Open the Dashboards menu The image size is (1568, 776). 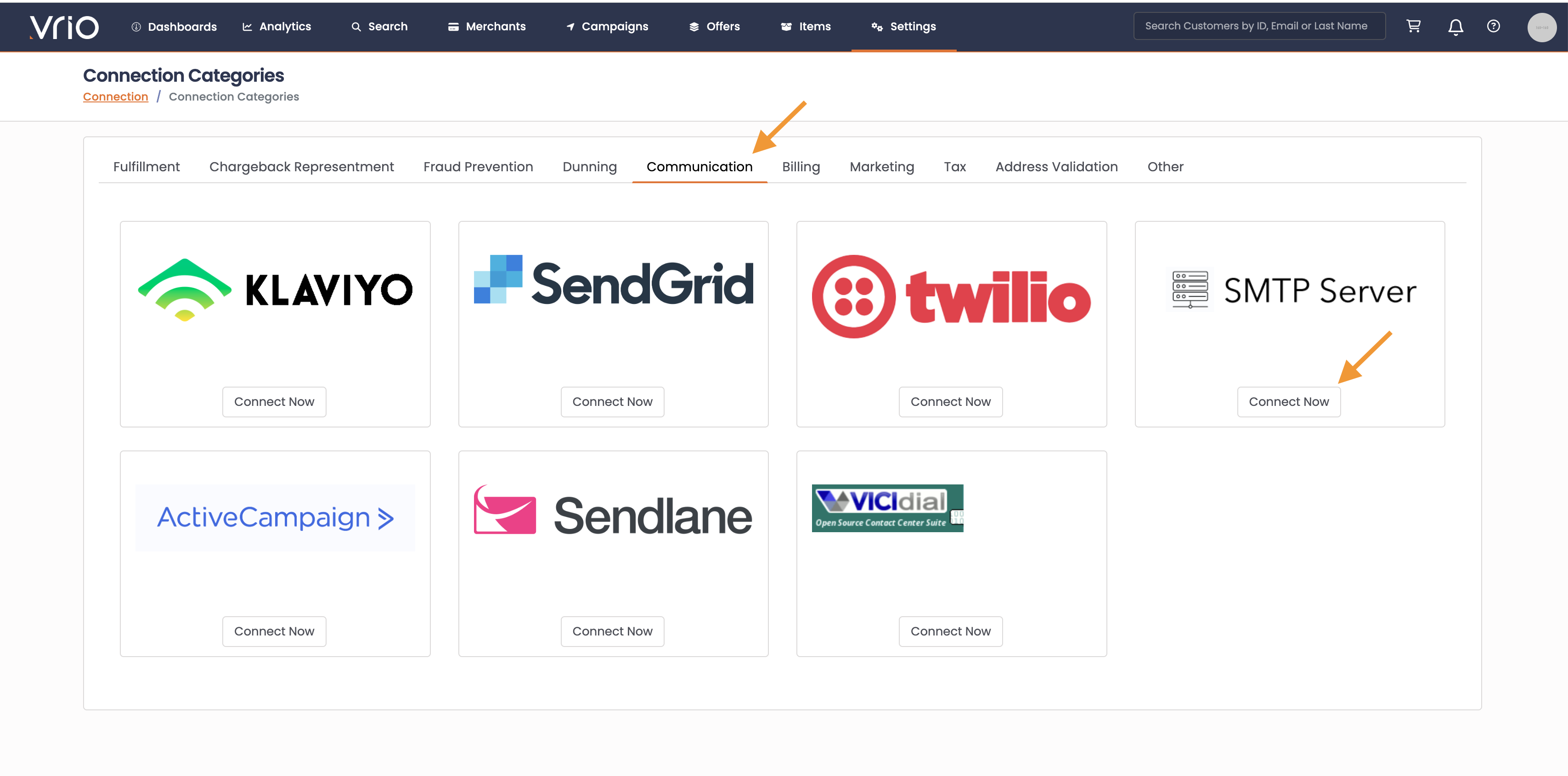(x=174, y=27)
